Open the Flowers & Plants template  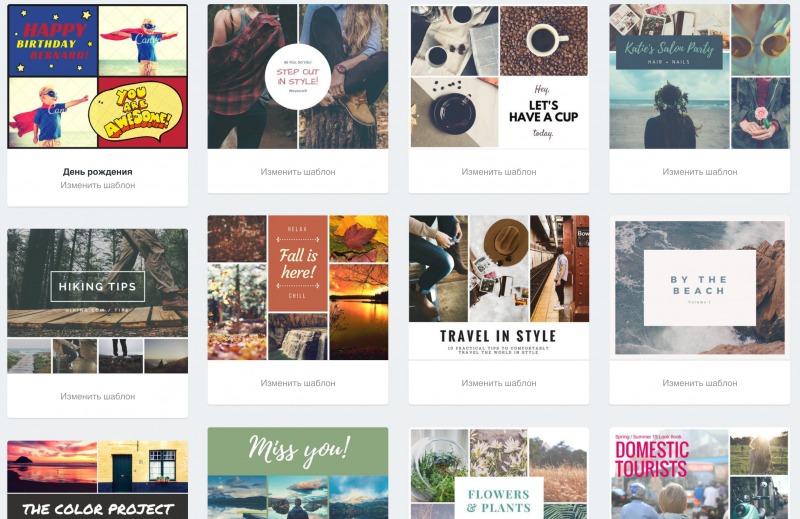499,473
